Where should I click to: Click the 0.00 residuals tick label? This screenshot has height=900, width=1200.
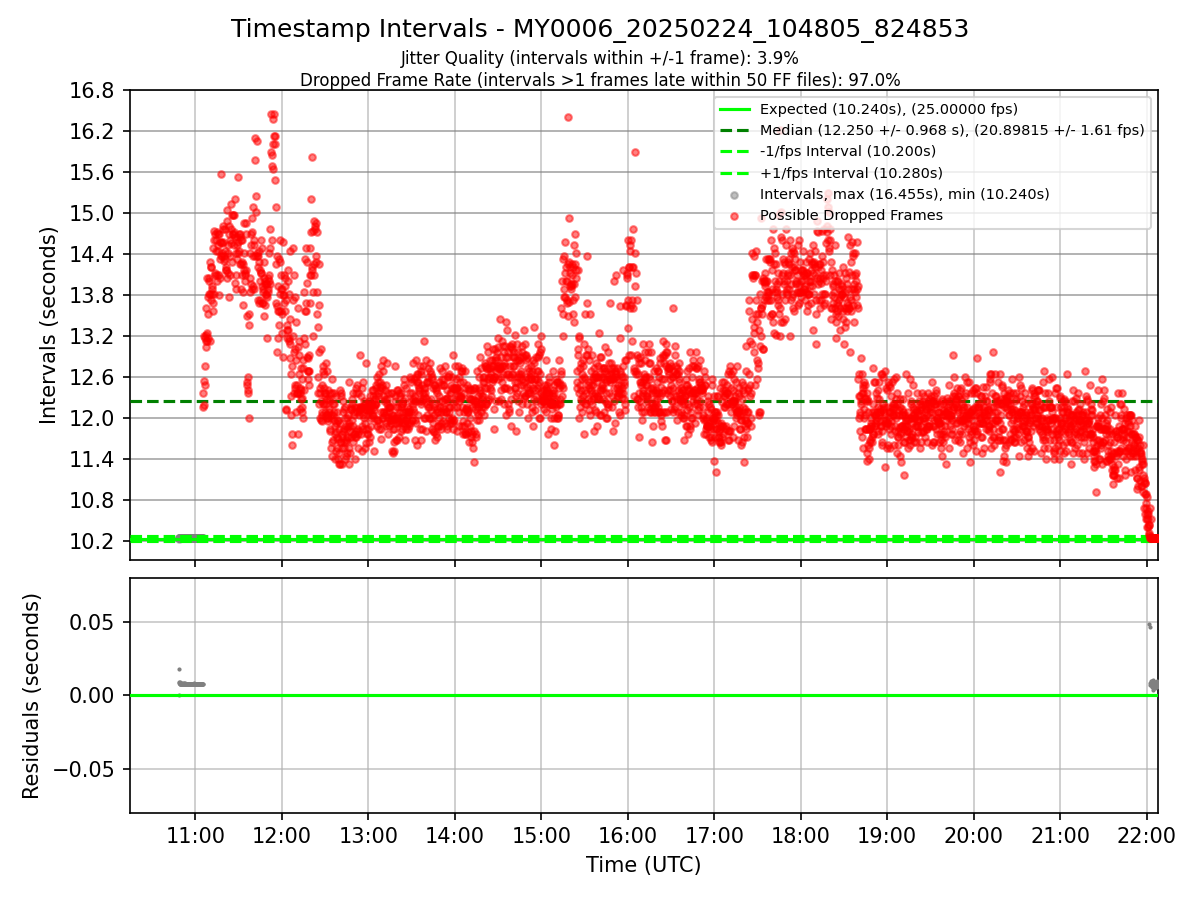94,696
